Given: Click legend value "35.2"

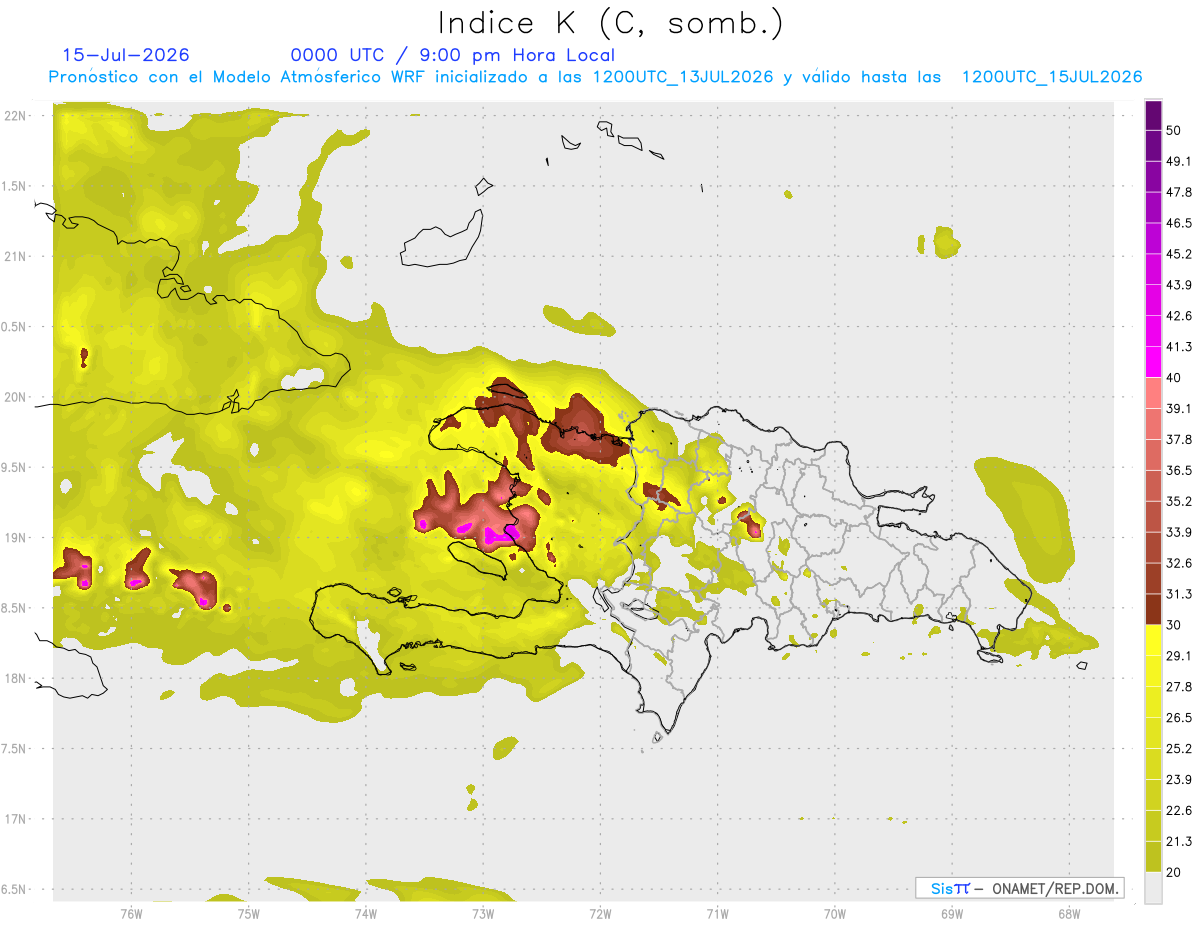Looking at the screenshot, I should click(x=1179, y=501).
